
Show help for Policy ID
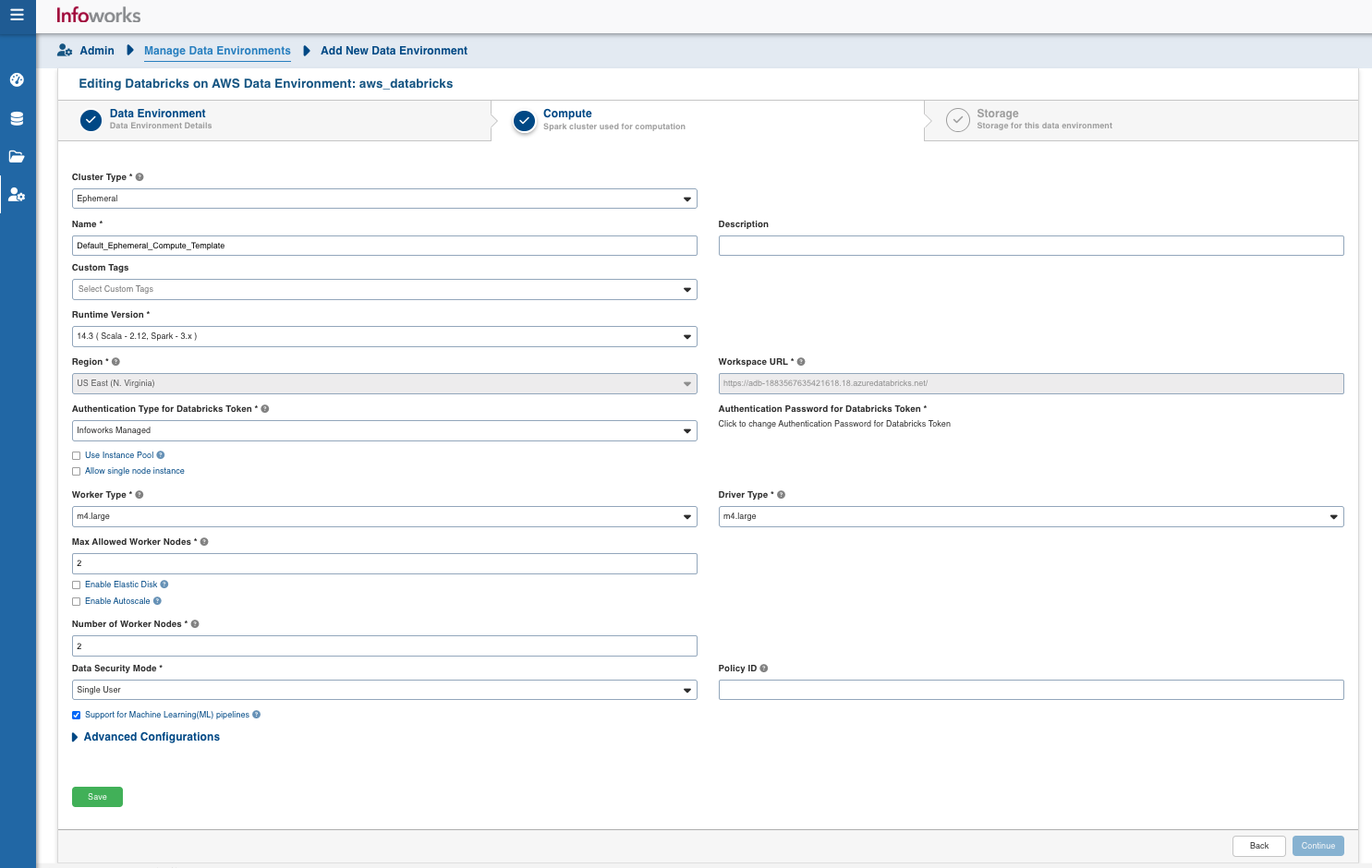coord(764,669)
